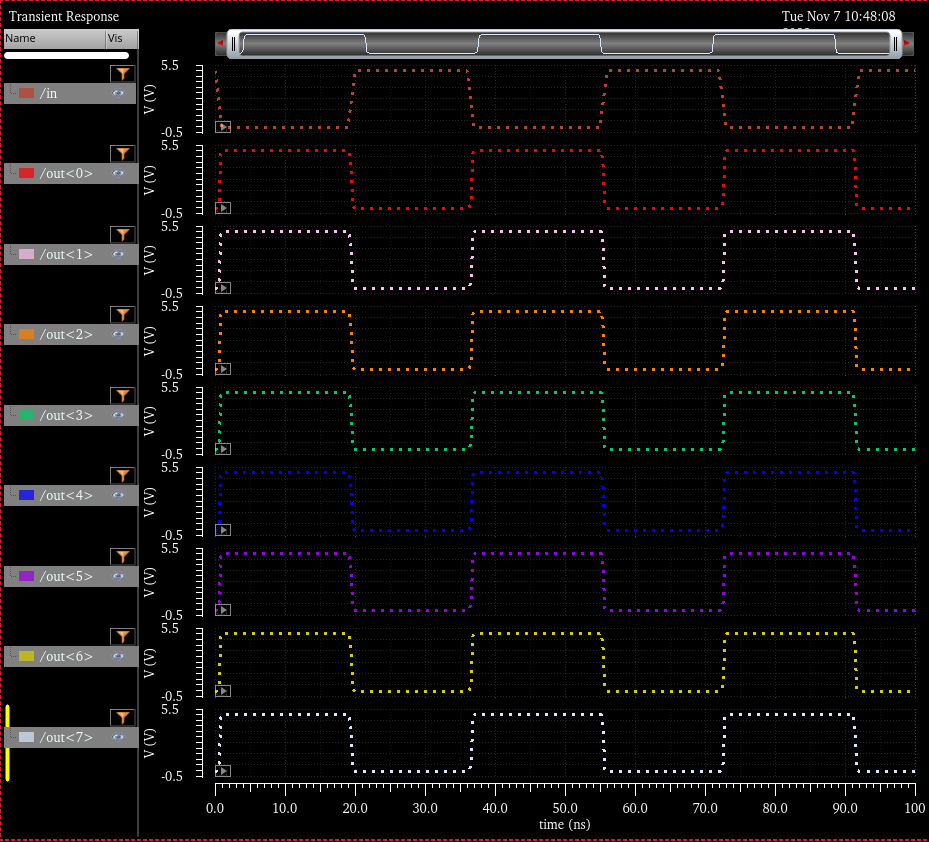Viewport: 929px width, 842px height.
Task: Click the Vis column header
Action: coord(120,38)
